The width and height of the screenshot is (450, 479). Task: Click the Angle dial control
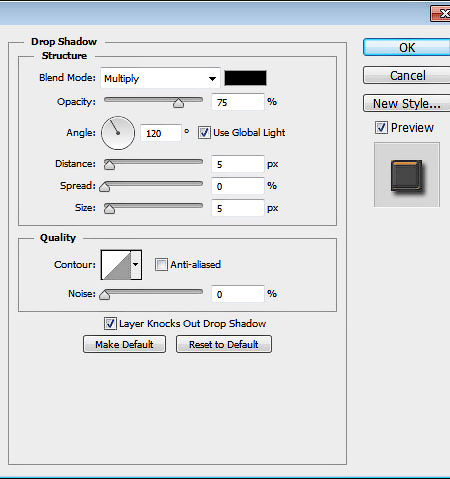(x=118, y=133)
